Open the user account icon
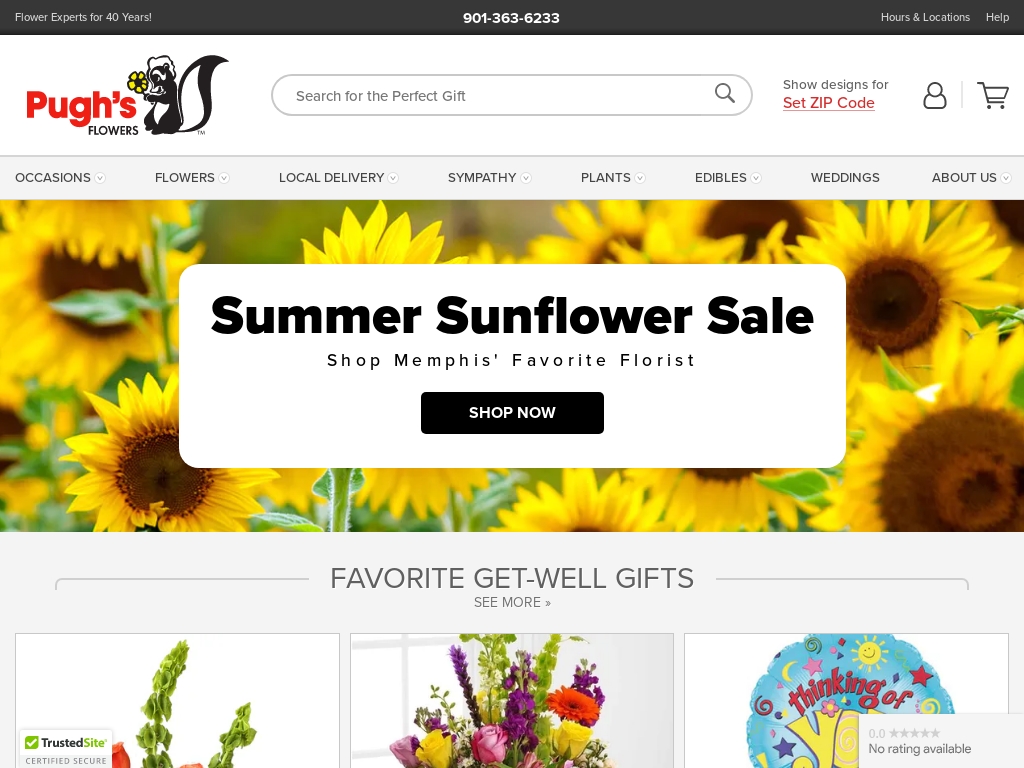Viewport: 1024px width, 768px height. pyautogui.click(x=935, y=95)
